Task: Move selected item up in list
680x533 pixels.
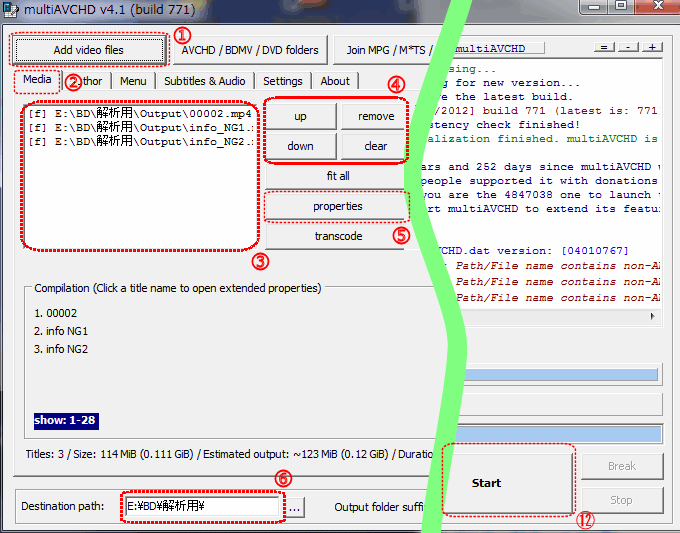Action: (x=300, y=117)
